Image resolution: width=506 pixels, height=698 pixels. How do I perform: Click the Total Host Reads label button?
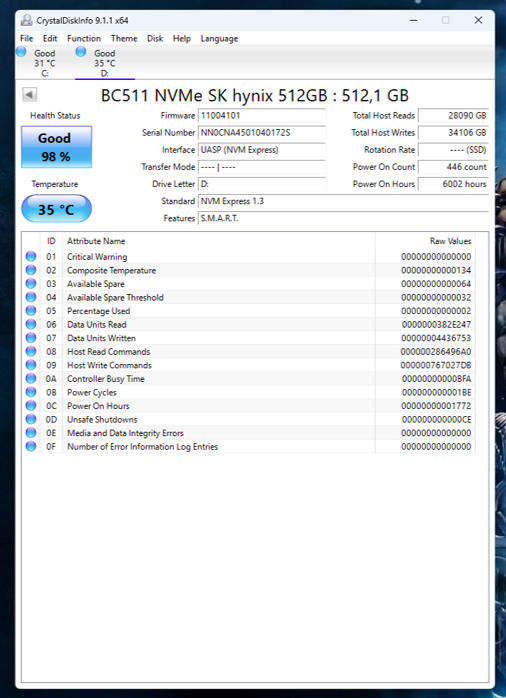[x=384, y=116]
